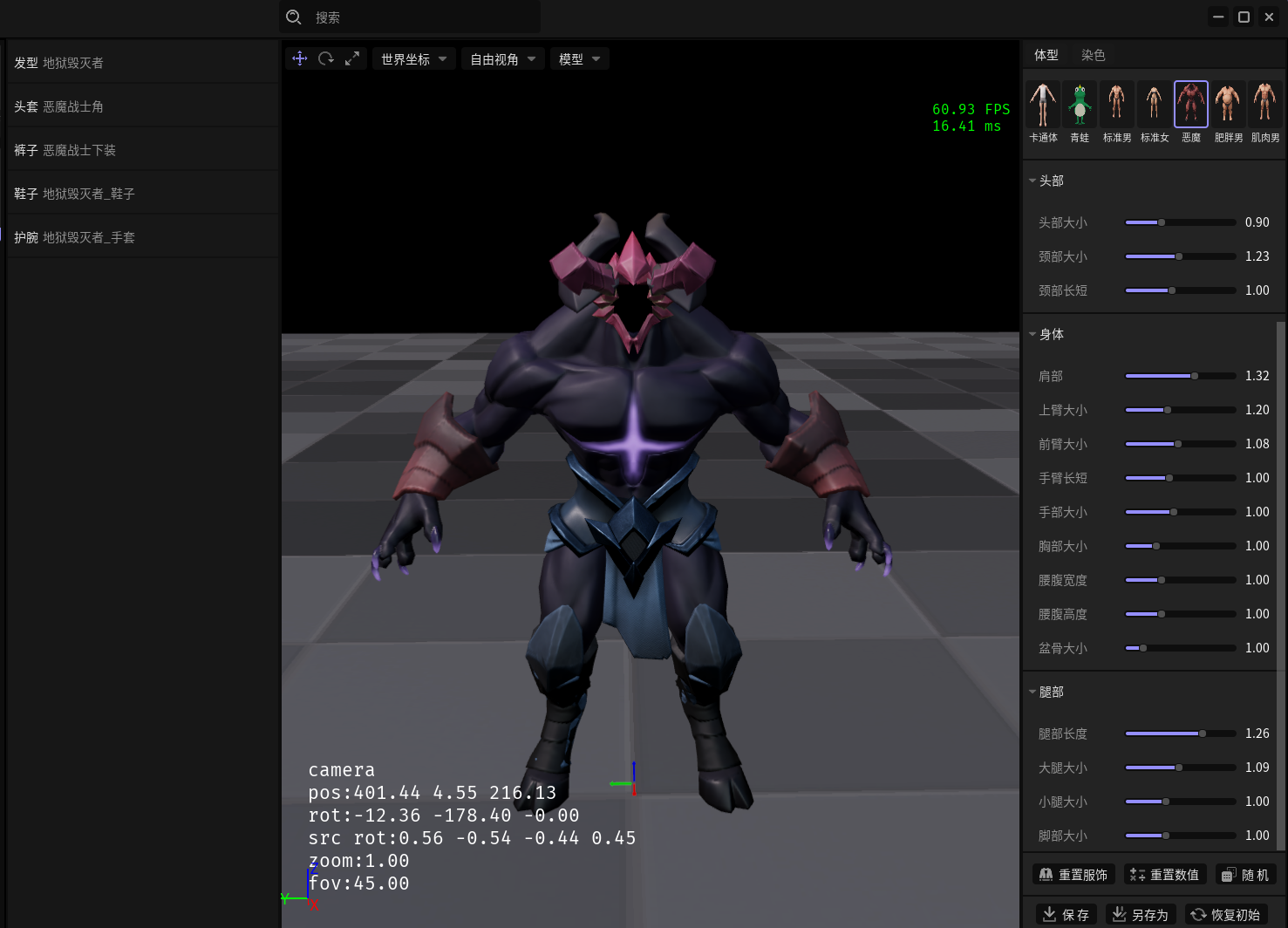Viewport: 1288px width, 928px height.
Task: Click the 肩部 slider track
Action: [x=1181, y=376]
